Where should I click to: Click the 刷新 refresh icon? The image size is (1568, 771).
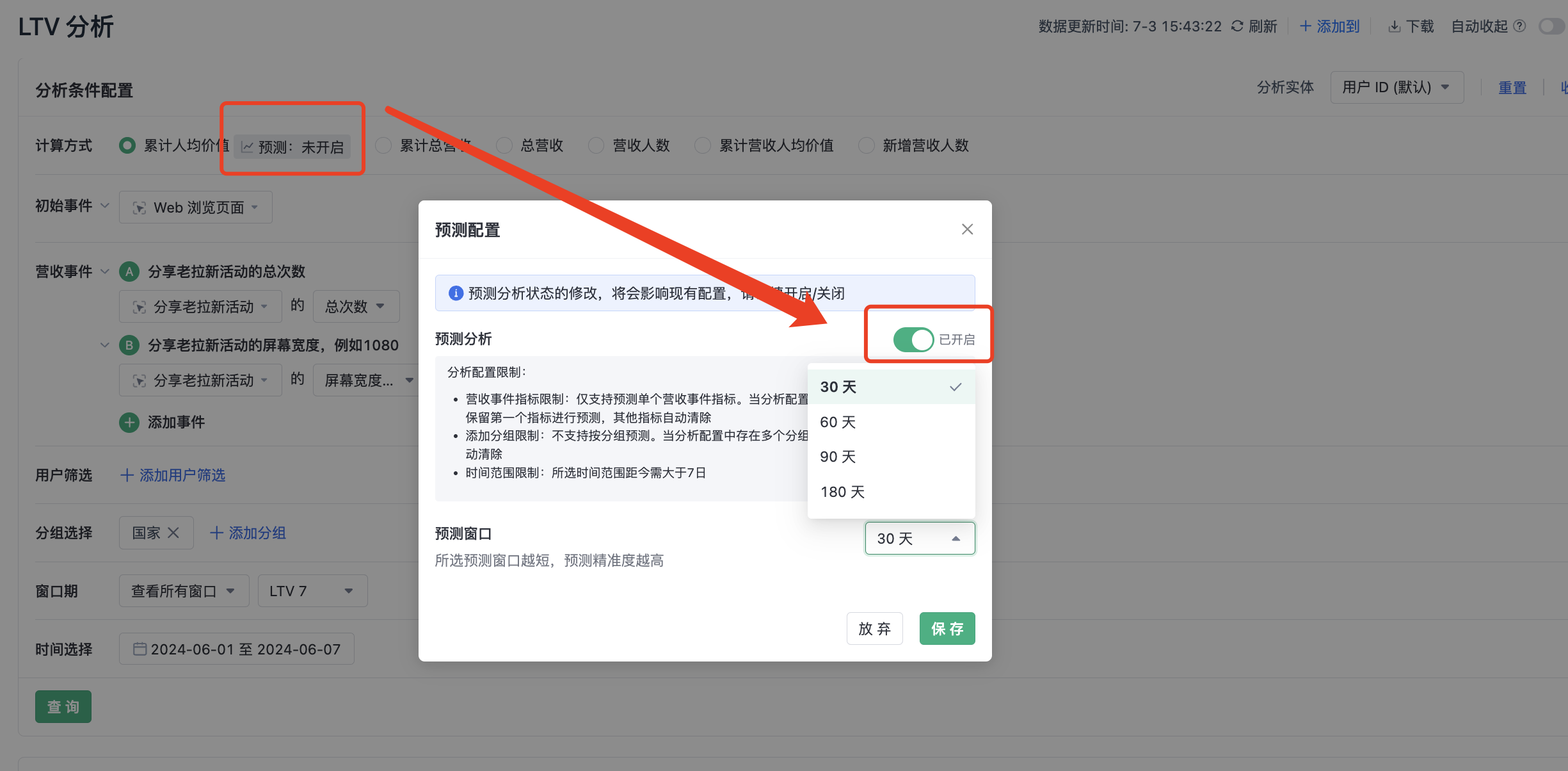(x=1236, y=26)
